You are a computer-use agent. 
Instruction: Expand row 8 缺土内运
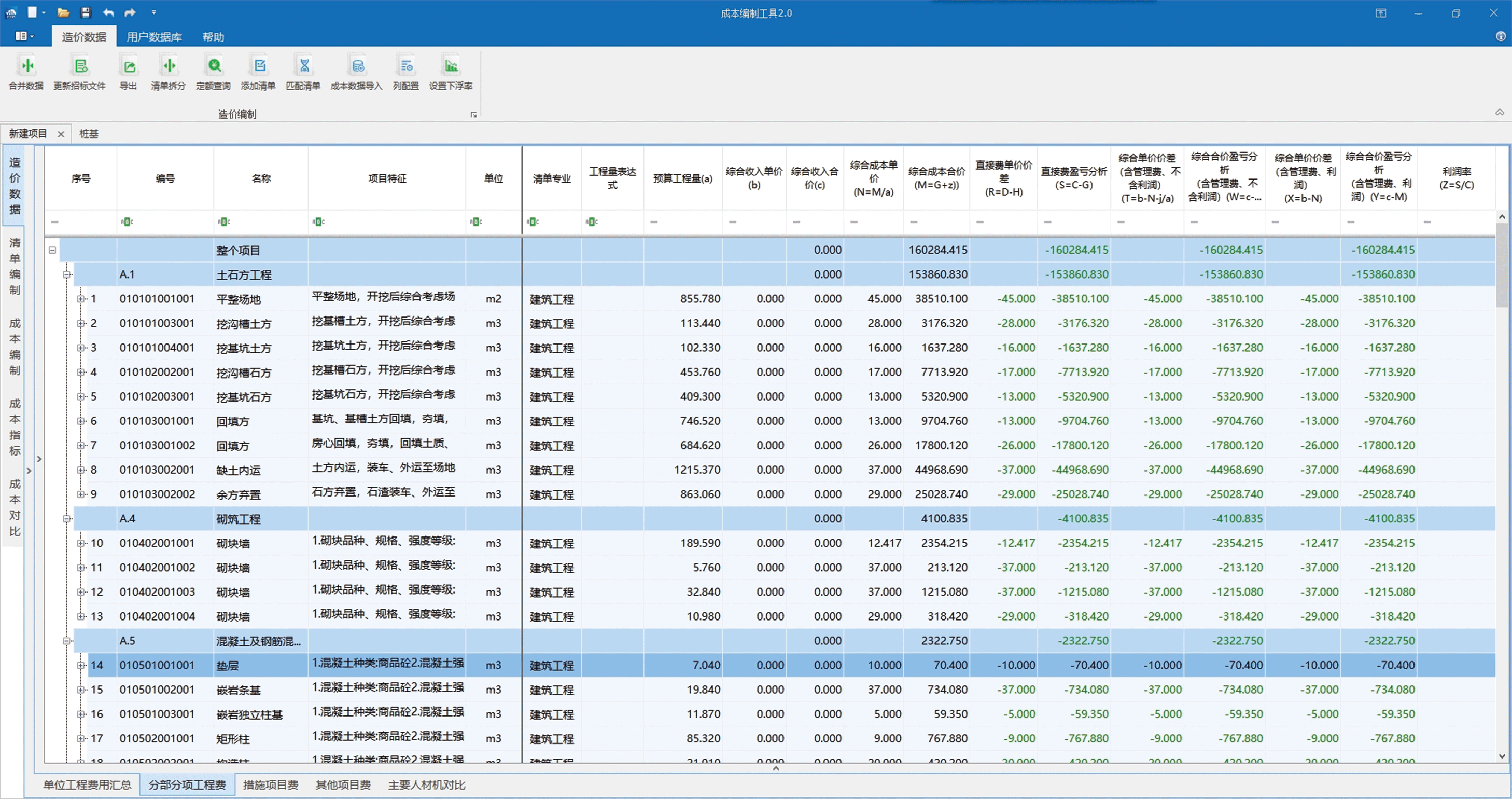pyautogui.click(x=81, y=470)
